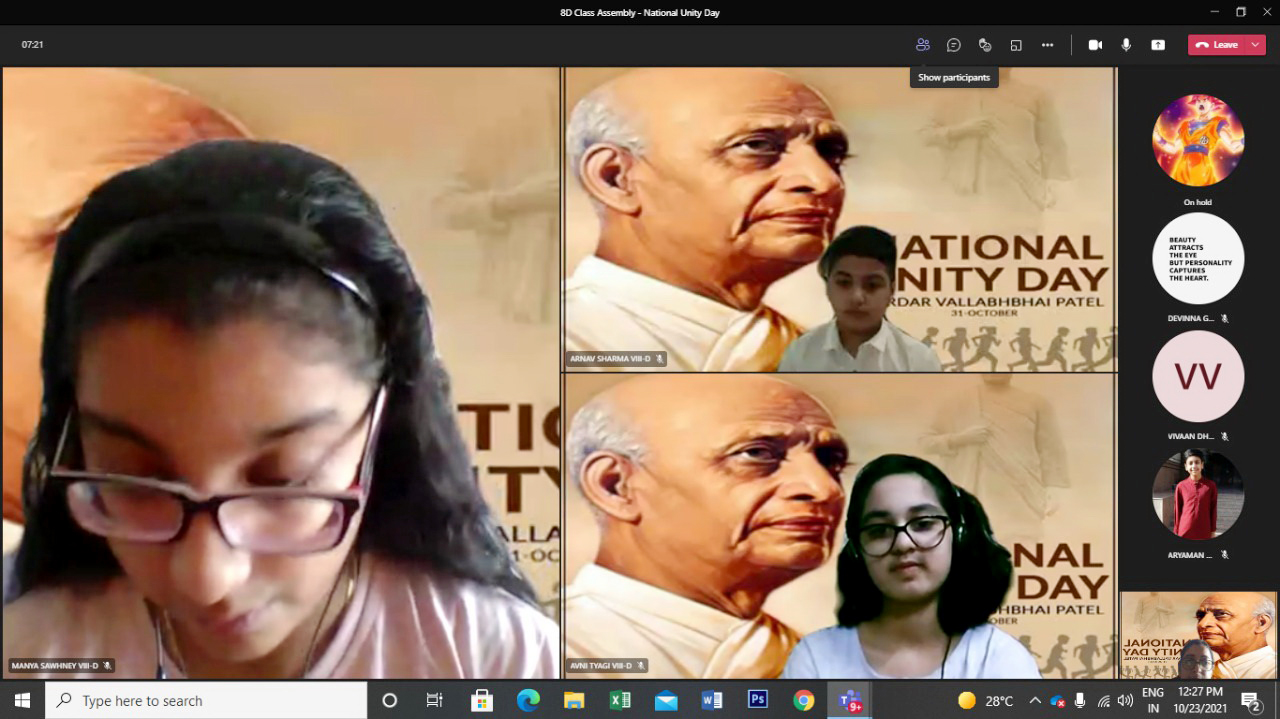Click the DEVINNA G... participant name
The width and height of the screenshot is (1280, 719).
pyautogui.click(x=1190, y=318)
